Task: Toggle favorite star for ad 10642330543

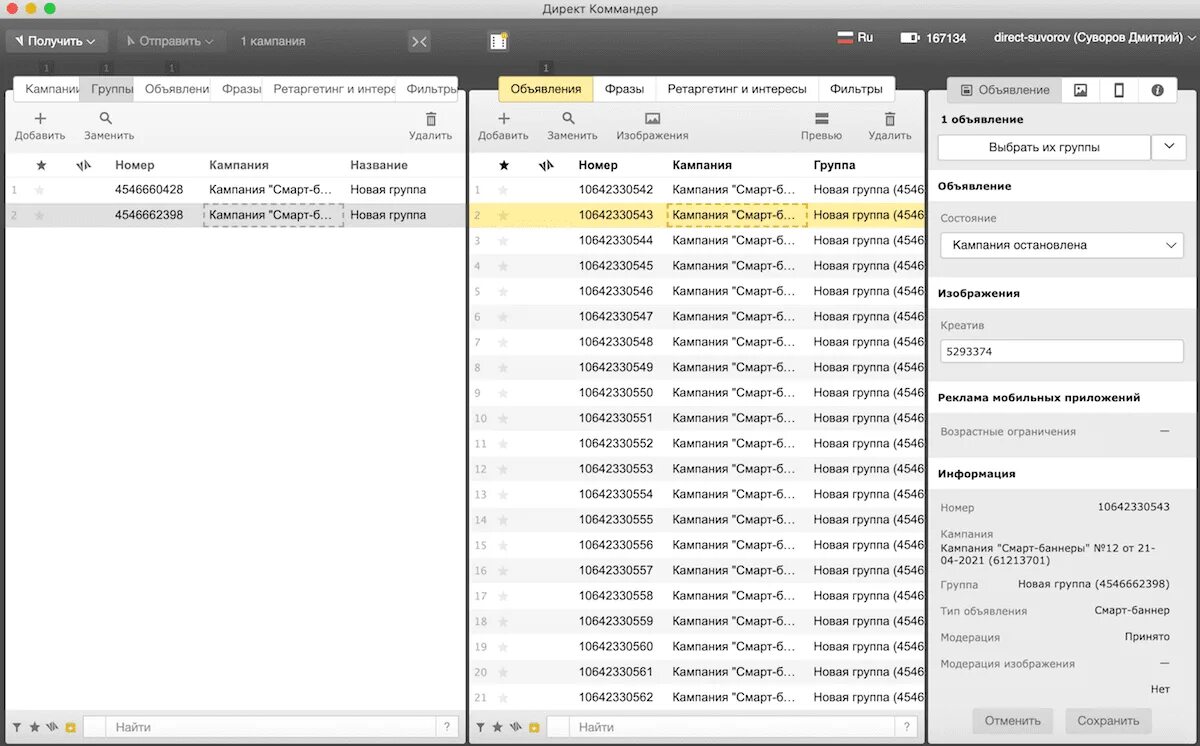Action: pos(503,215)
